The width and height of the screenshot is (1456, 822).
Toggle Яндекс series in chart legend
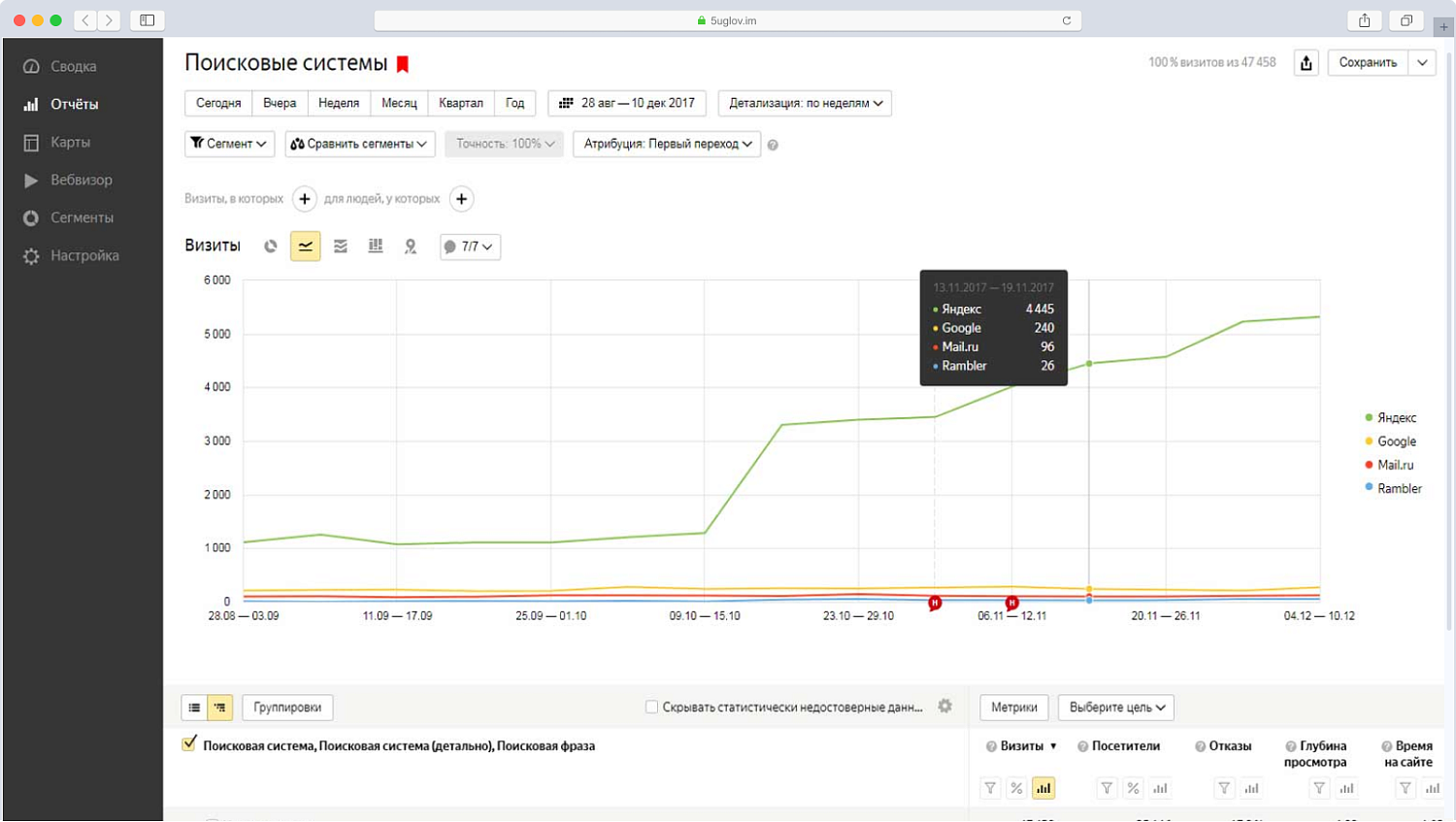point(1396,417)
